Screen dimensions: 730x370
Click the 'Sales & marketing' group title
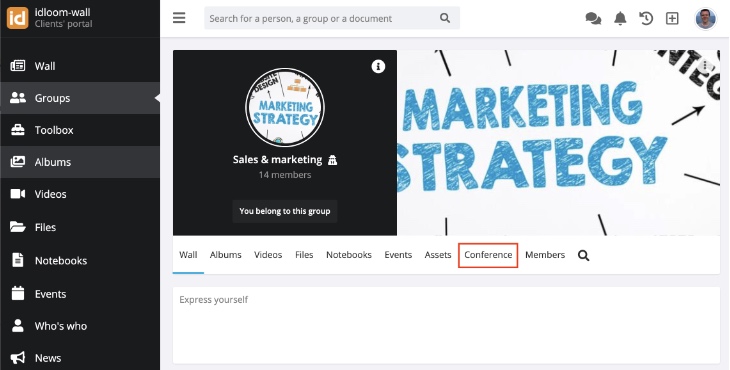click(277, 160)
